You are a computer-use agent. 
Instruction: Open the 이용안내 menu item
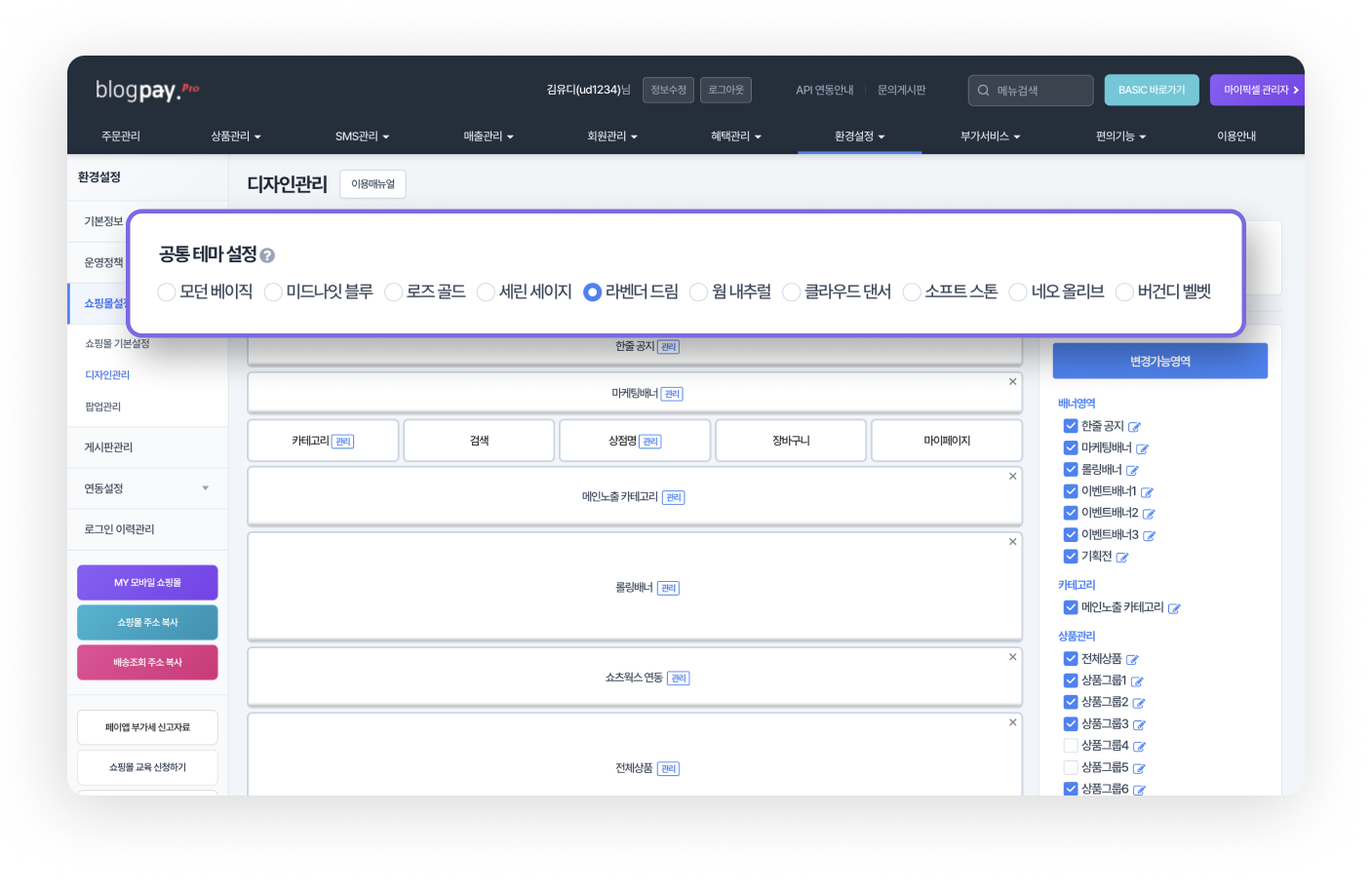(1236, 136)
